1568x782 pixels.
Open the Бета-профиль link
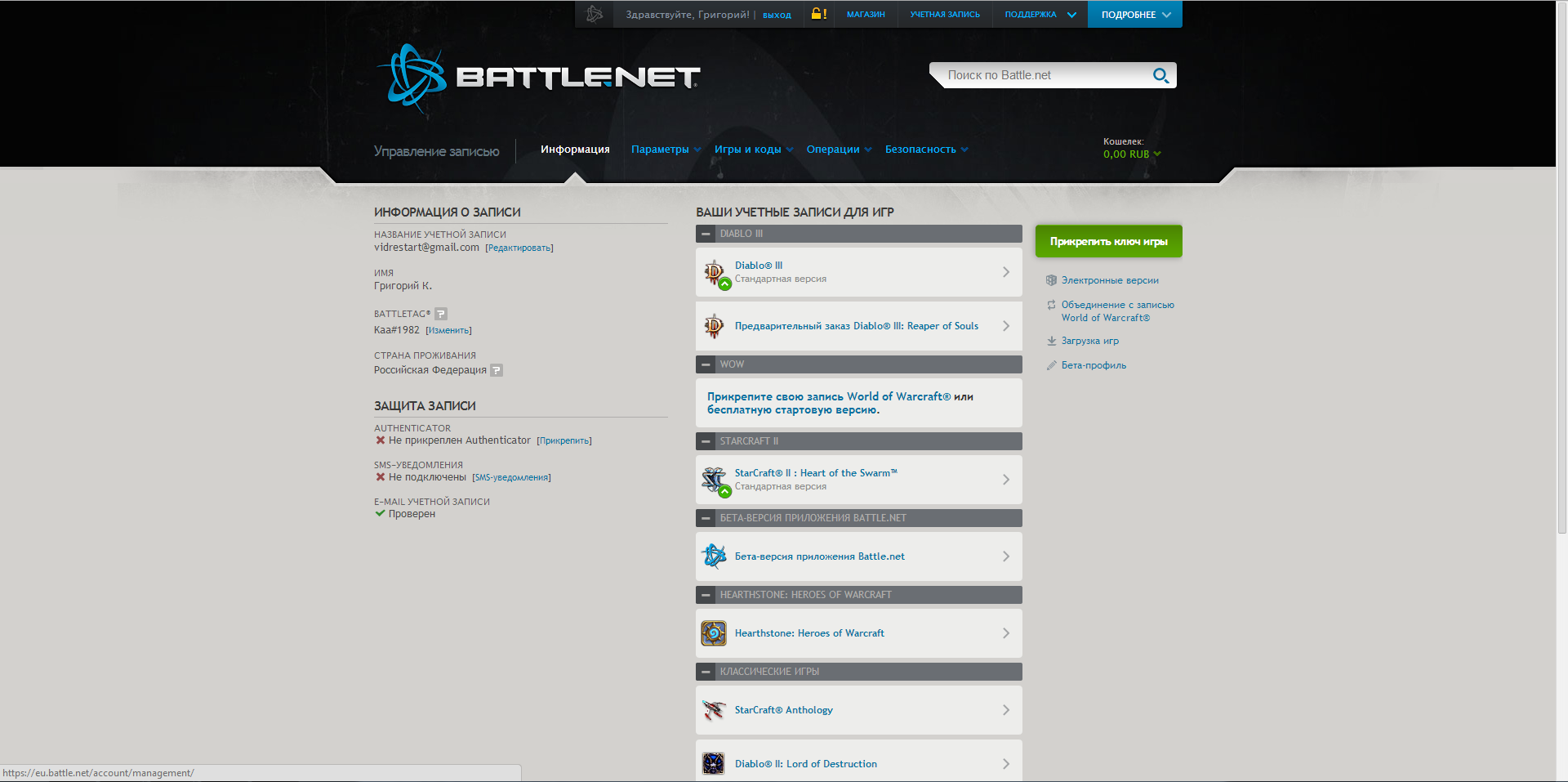click(1094, 365)
